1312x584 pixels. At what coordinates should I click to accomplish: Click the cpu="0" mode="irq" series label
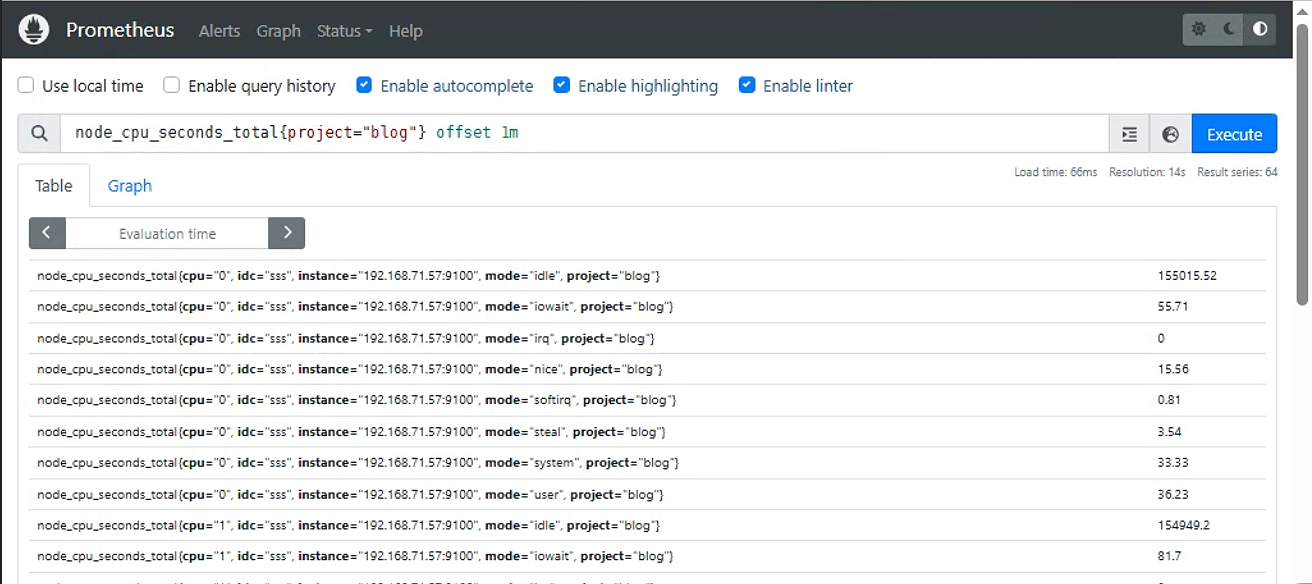point(346,338)
